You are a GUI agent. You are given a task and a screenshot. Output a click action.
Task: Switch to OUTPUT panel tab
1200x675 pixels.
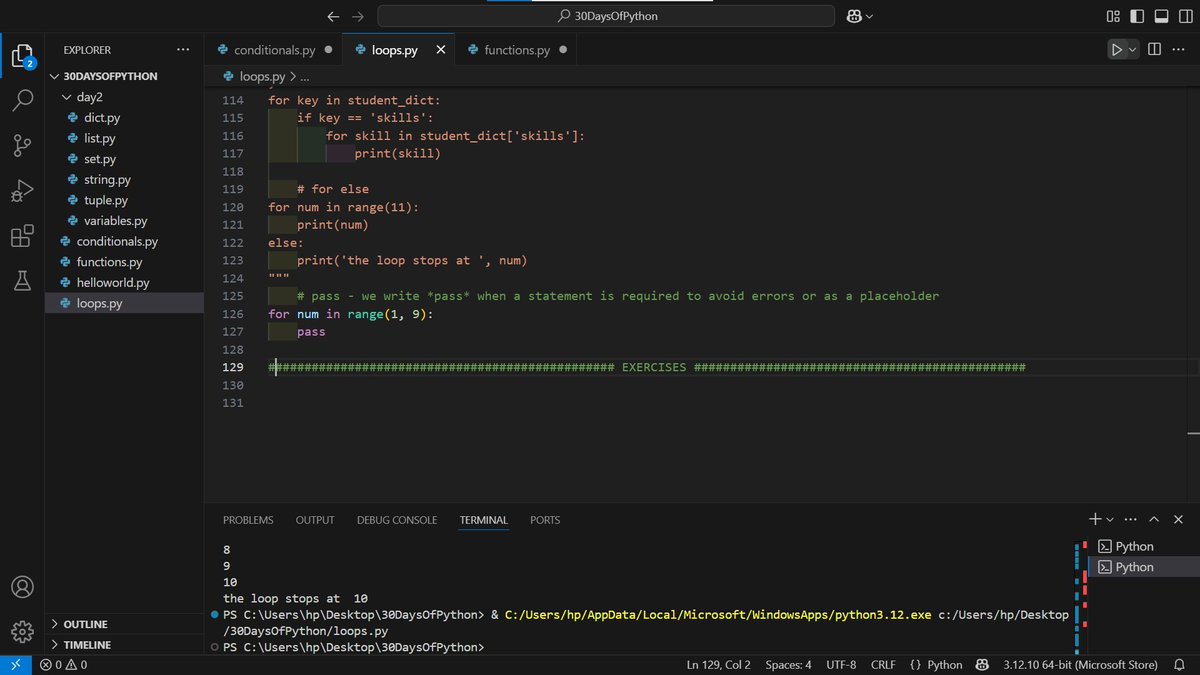315,520
